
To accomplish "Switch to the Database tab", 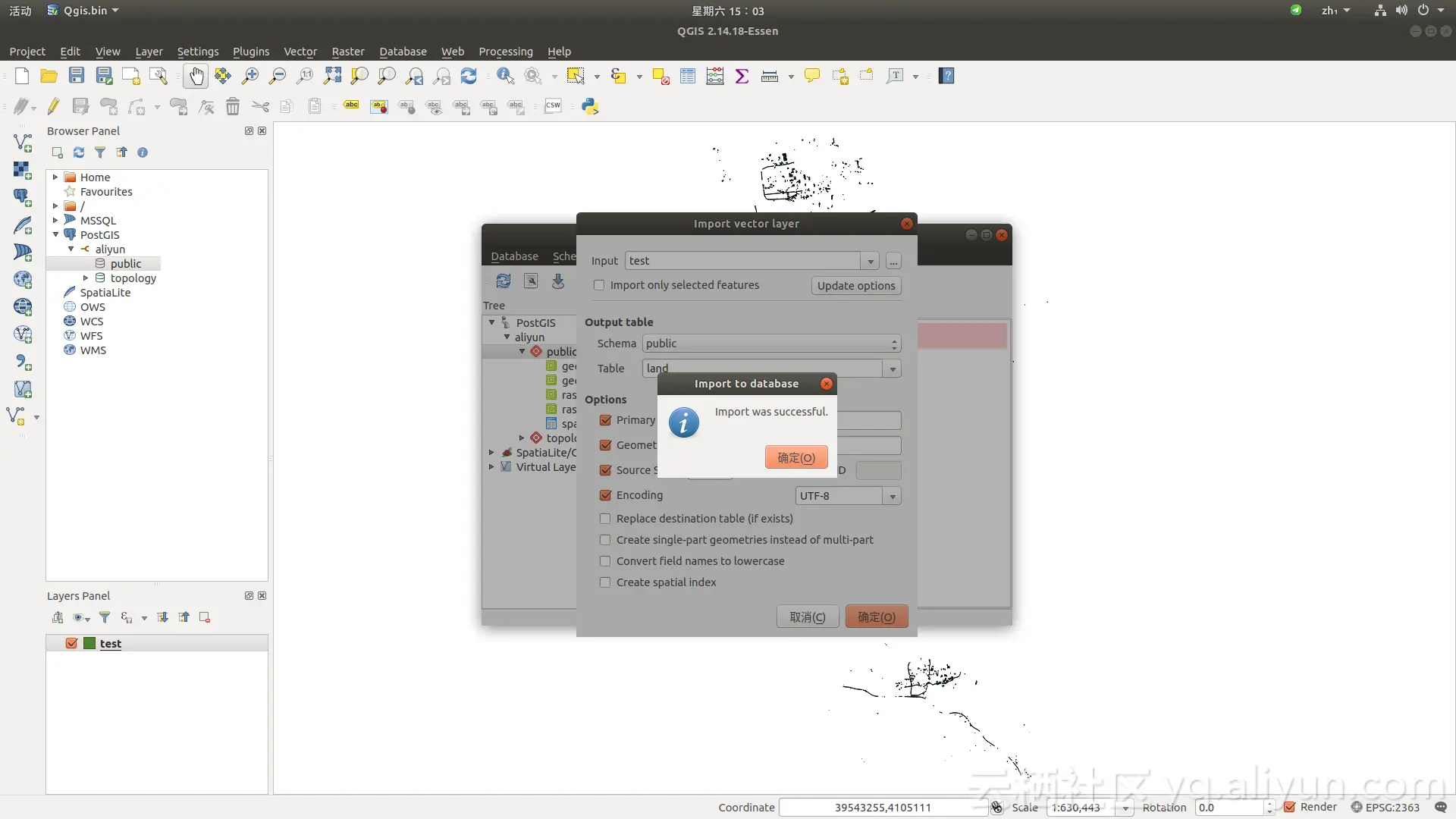I will coord(515,256).
